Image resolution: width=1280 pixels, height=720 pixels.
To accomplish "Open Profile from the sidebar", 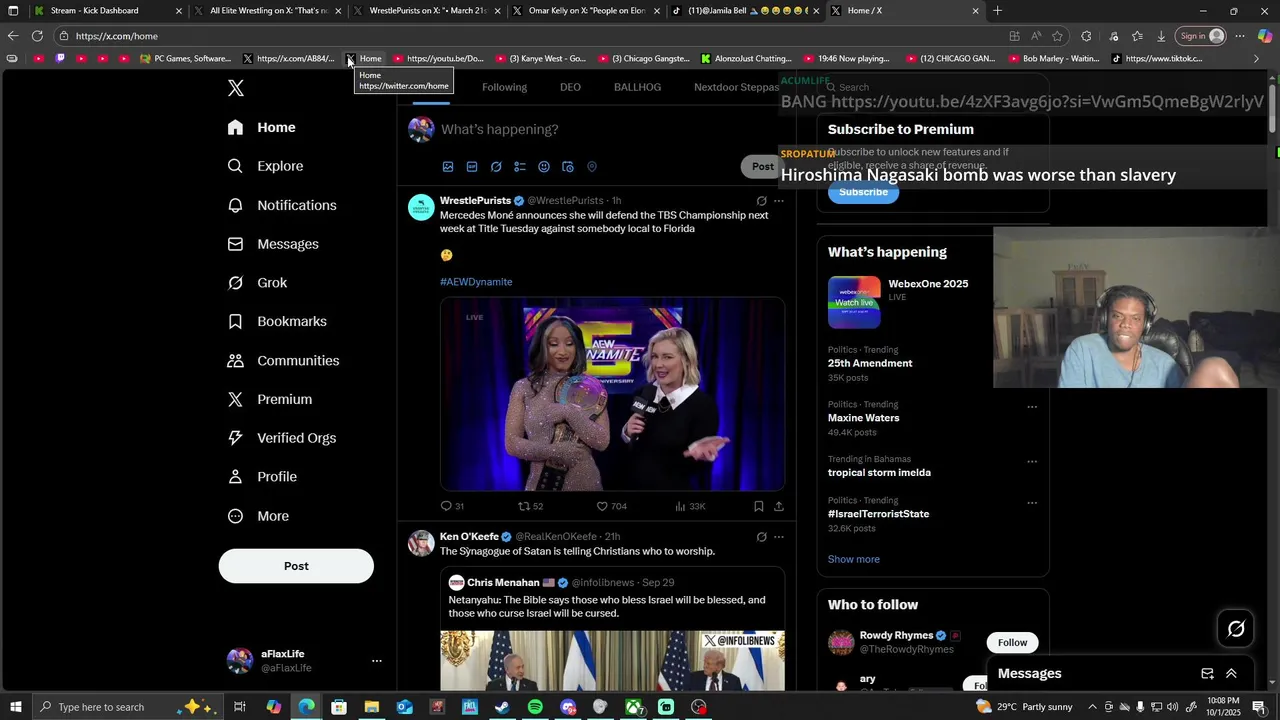I will (x=262, y=477).
